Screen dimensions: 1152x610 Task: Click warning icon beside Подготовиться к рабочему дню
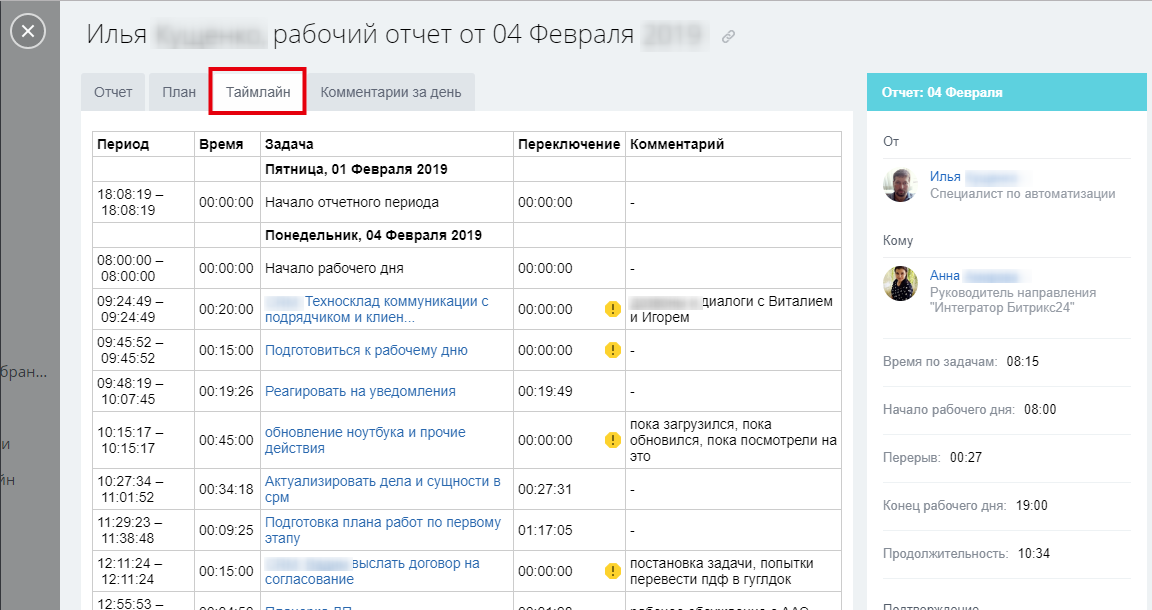(x=613, y=350)
